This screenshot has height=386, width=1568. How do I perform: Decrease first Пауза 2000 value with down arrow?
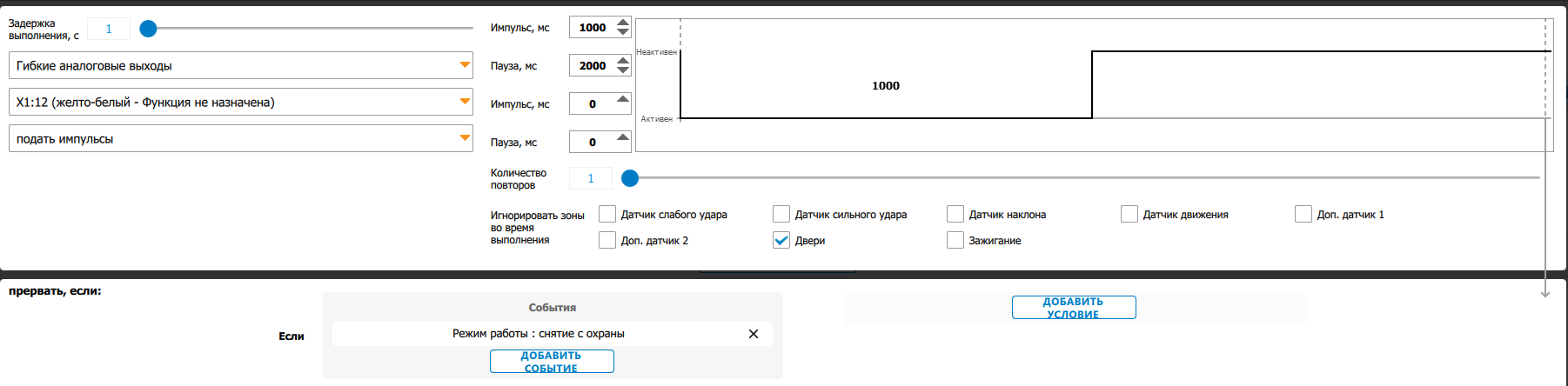pyautogui.click(x=623, y=71)
